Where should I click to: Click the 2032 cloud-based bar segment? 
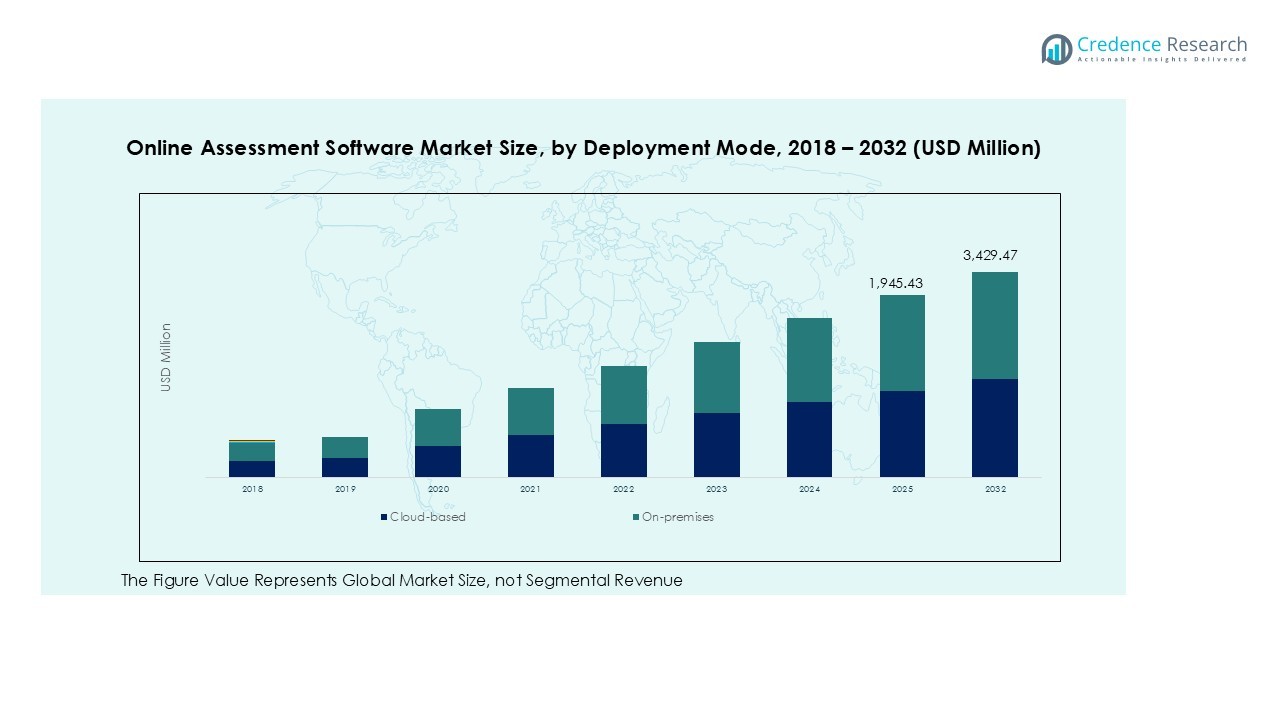pos(995,427)
